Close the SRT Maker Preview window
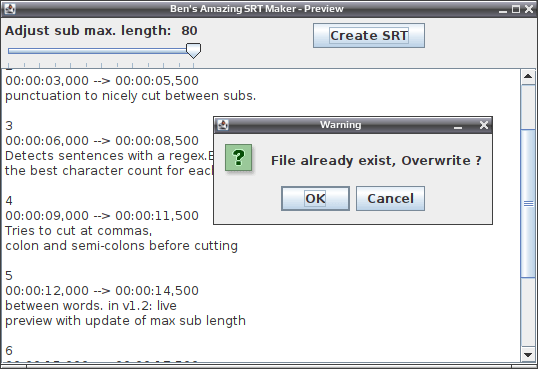 point(529,9)
